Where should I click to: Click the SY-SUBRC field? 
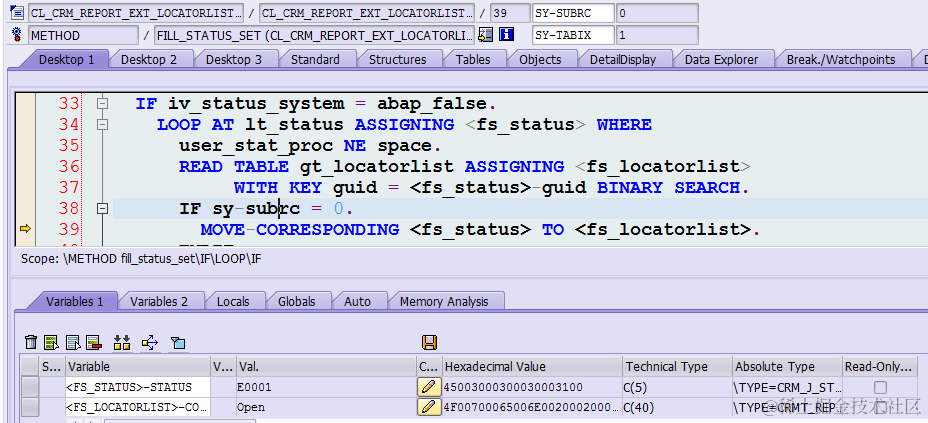(x=573, y=12)
